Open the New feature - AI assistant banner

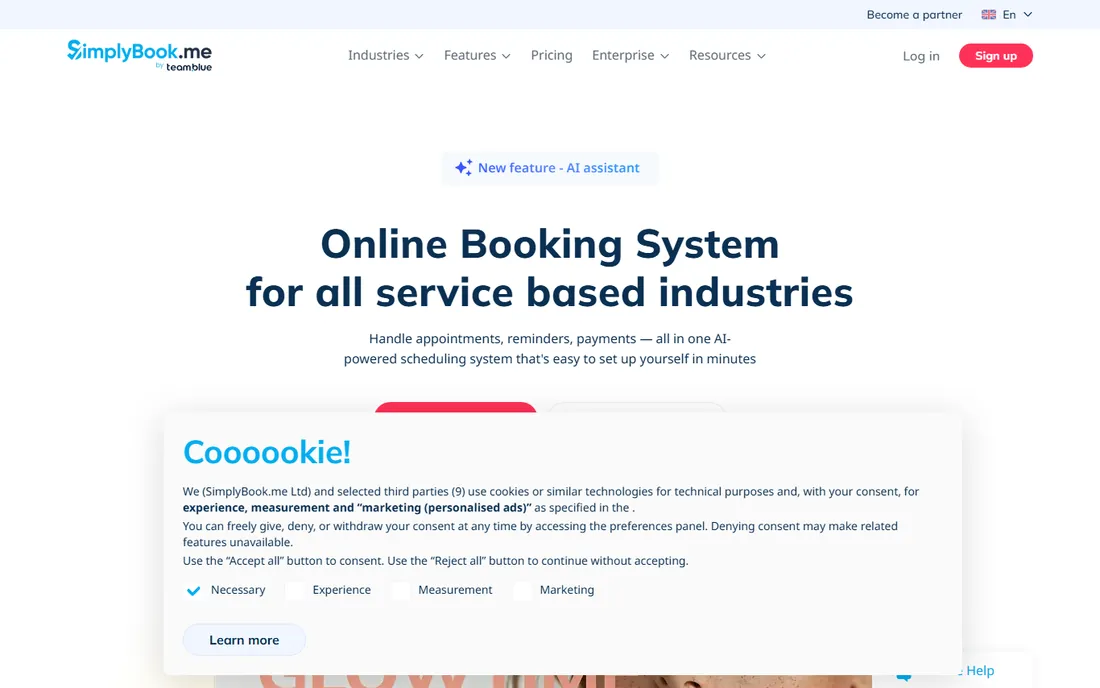click(x=550, y=168)
